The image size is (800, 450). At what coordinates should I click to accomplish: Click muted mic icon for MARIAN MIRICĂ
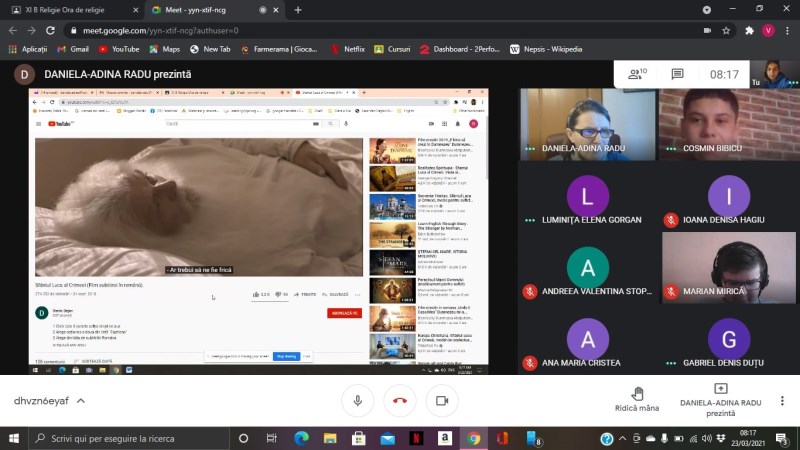click(671, 291)
